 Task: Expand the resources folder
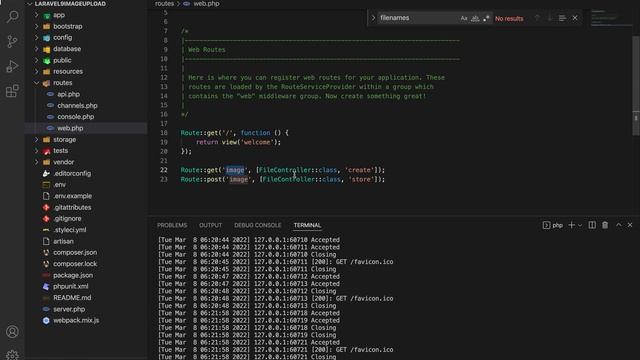[36, 71]
